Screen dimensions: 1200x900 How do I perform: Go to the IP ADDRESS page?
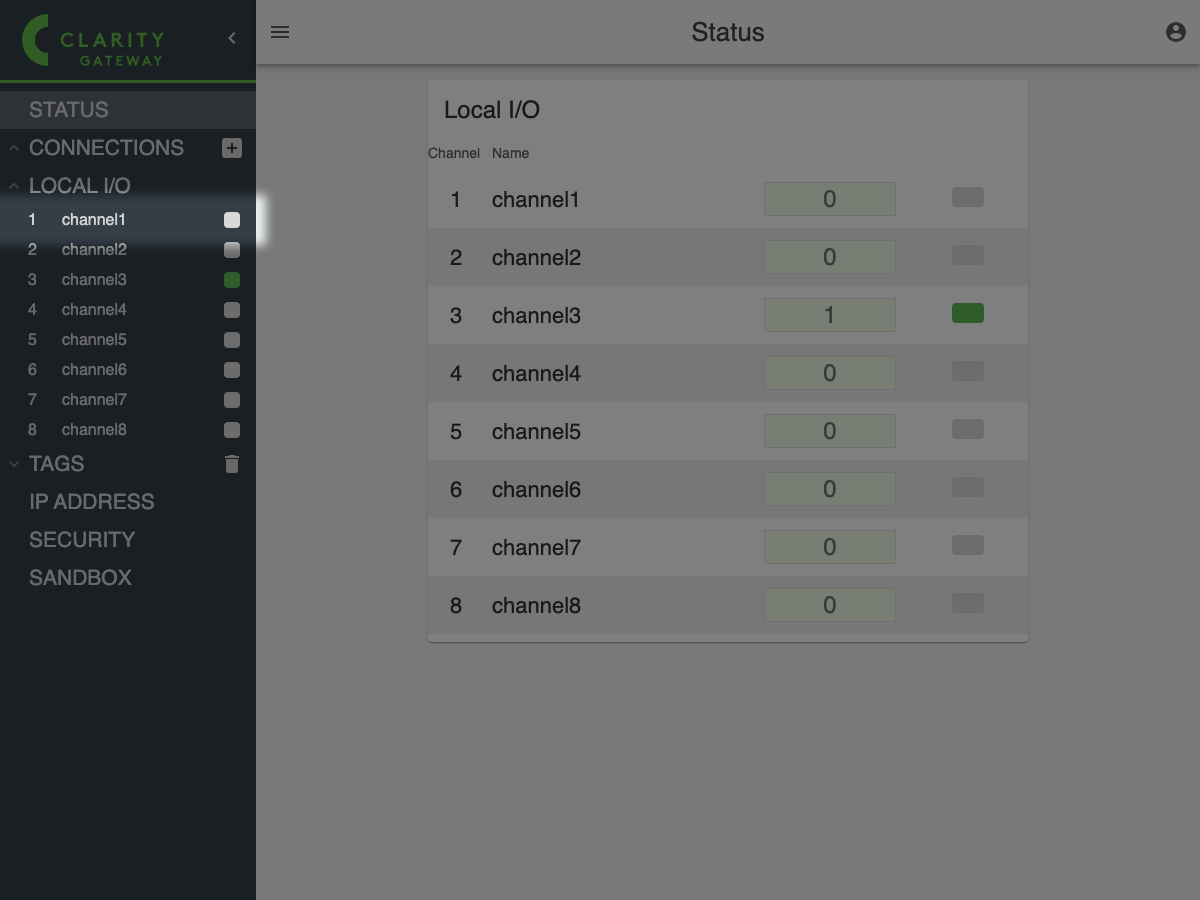pyautogui.click(x=92, y=502)
